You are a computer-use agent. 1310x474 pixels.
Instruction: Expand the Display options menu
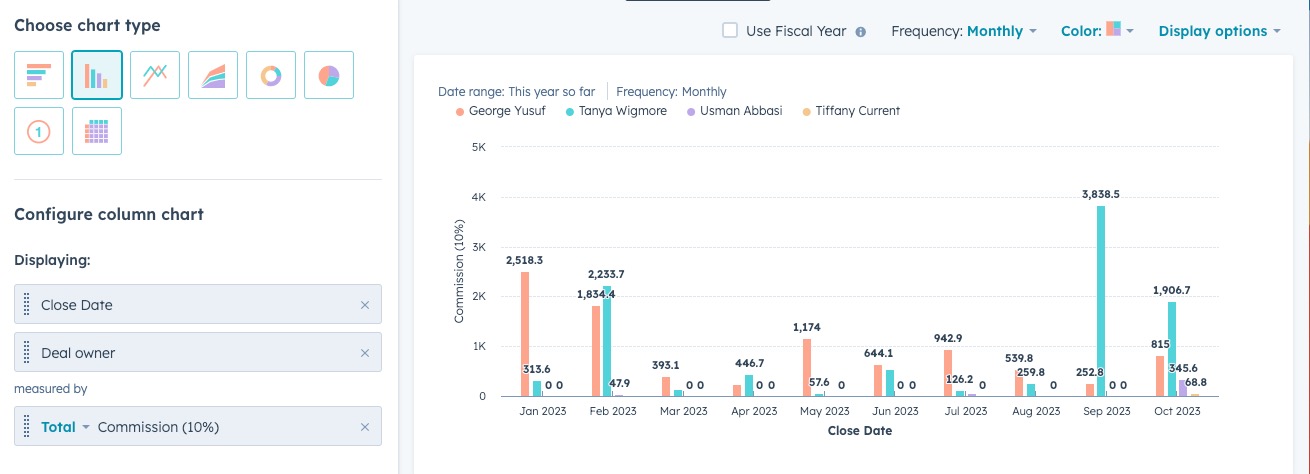(1219, 31)
